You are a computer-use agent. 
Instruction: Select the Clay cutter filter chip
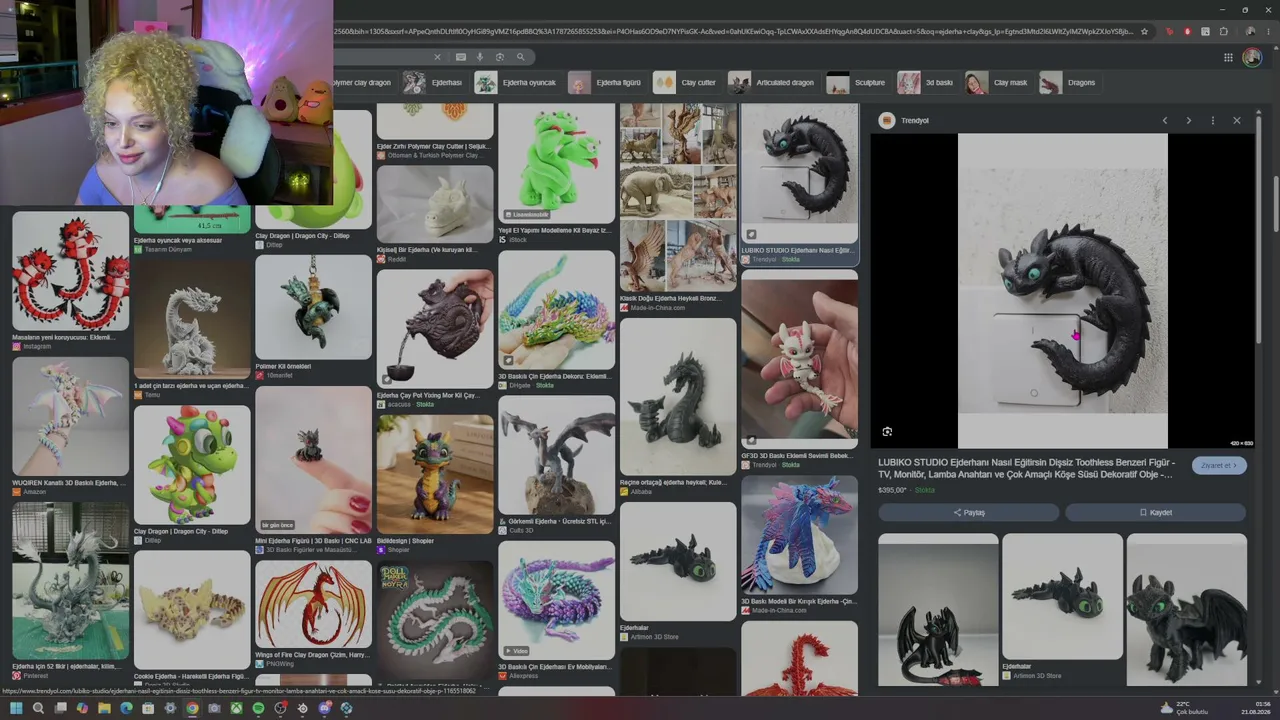686,82
